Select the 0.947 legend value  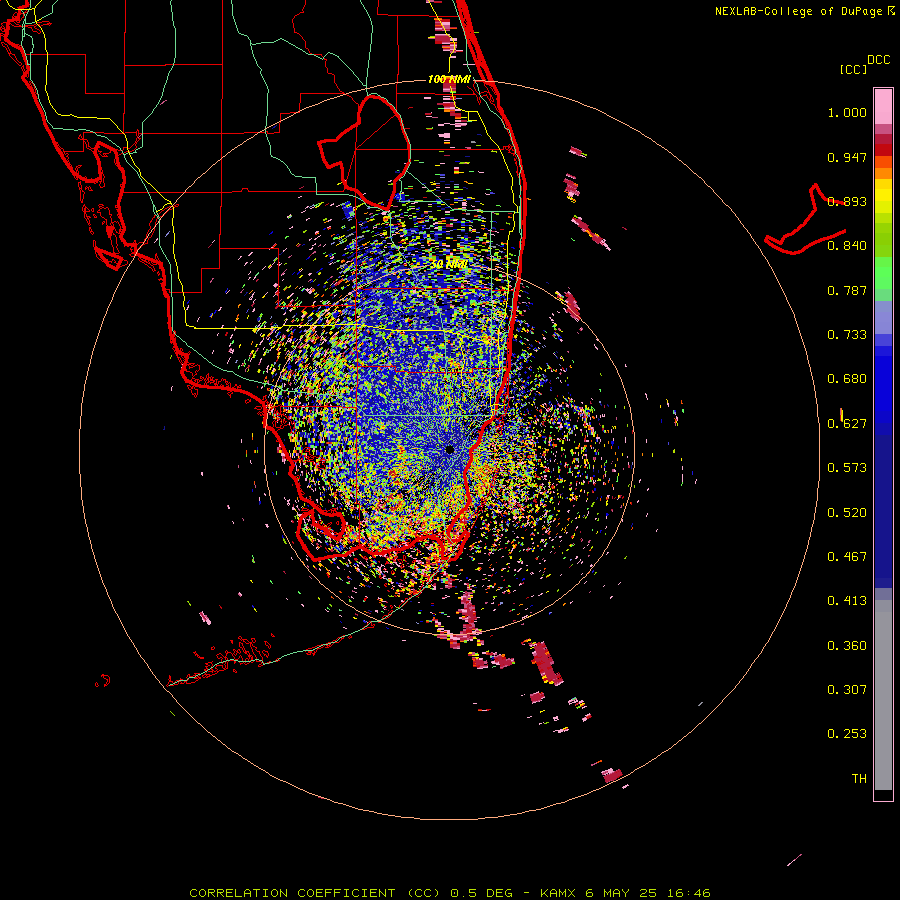tap(847, 157)
